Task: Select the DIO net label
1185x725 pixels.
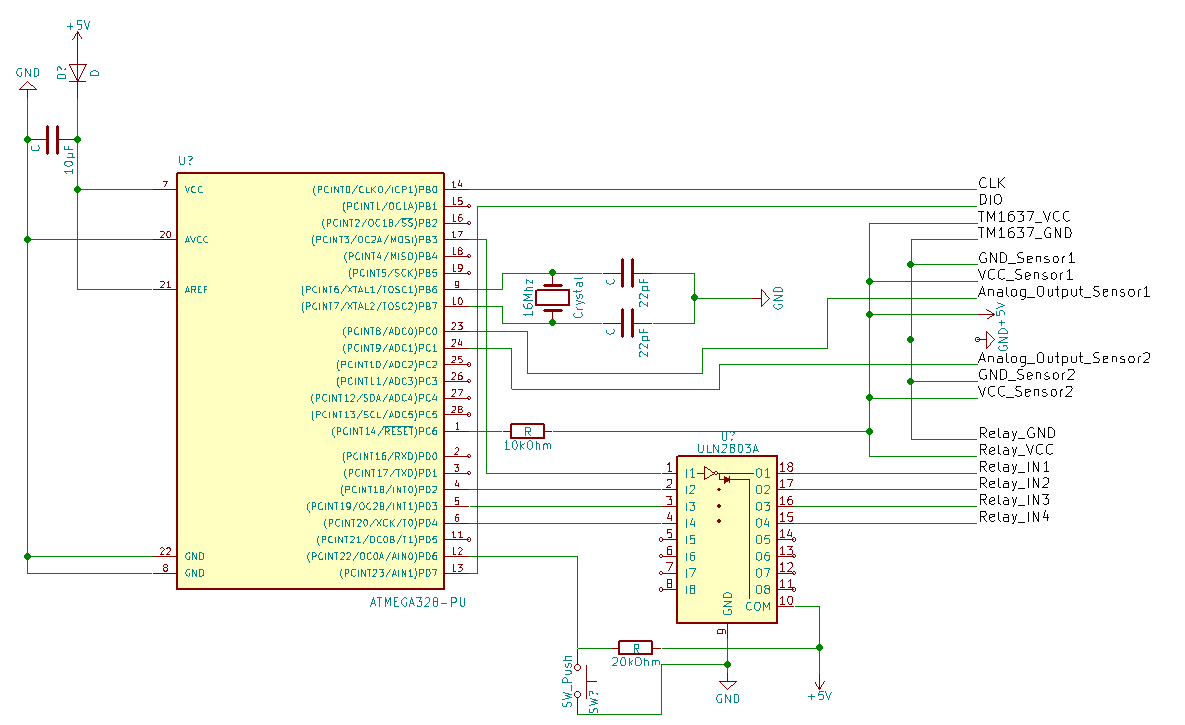Action: coord(990,199)
